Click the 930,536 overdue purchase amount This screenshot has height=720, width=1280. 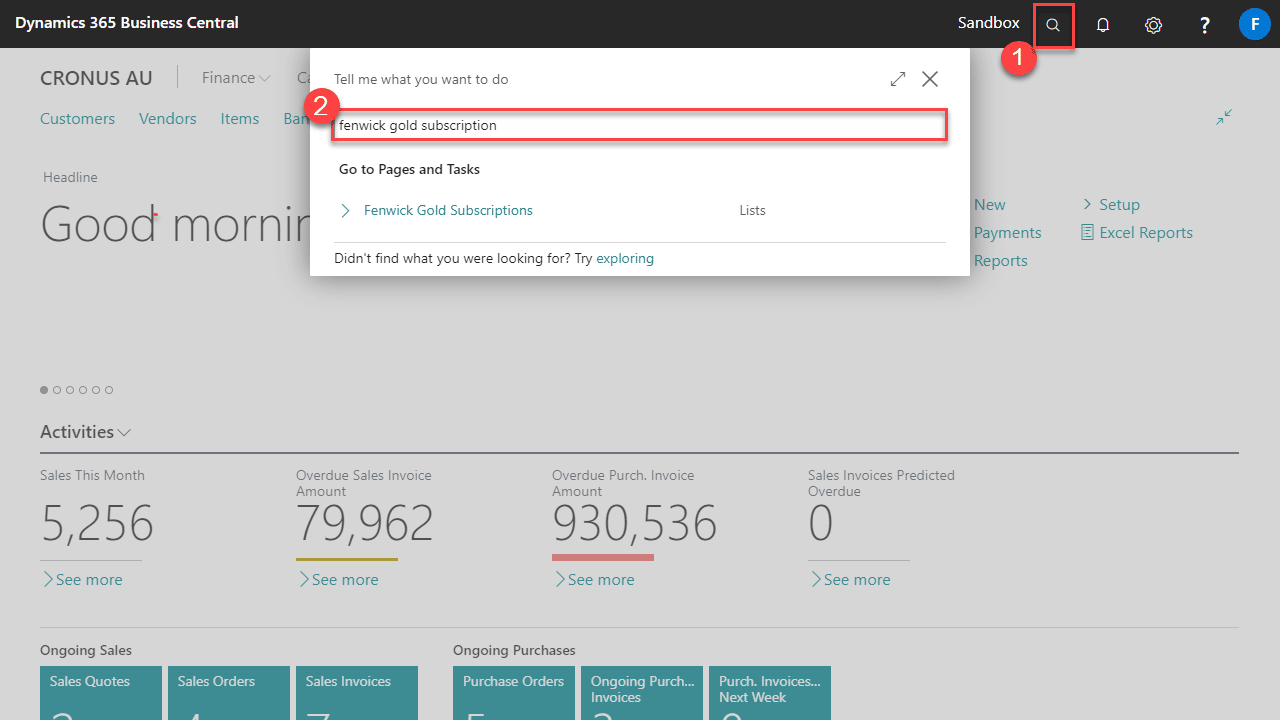[635, 523]
